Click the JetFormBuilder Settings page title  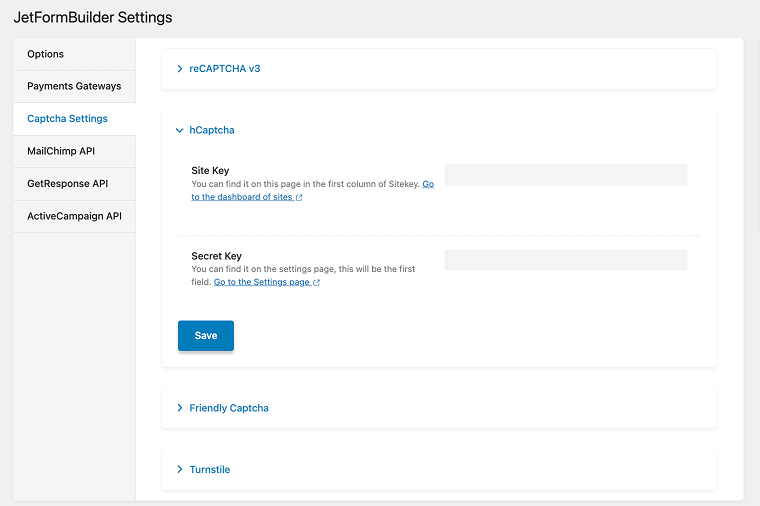93,17
